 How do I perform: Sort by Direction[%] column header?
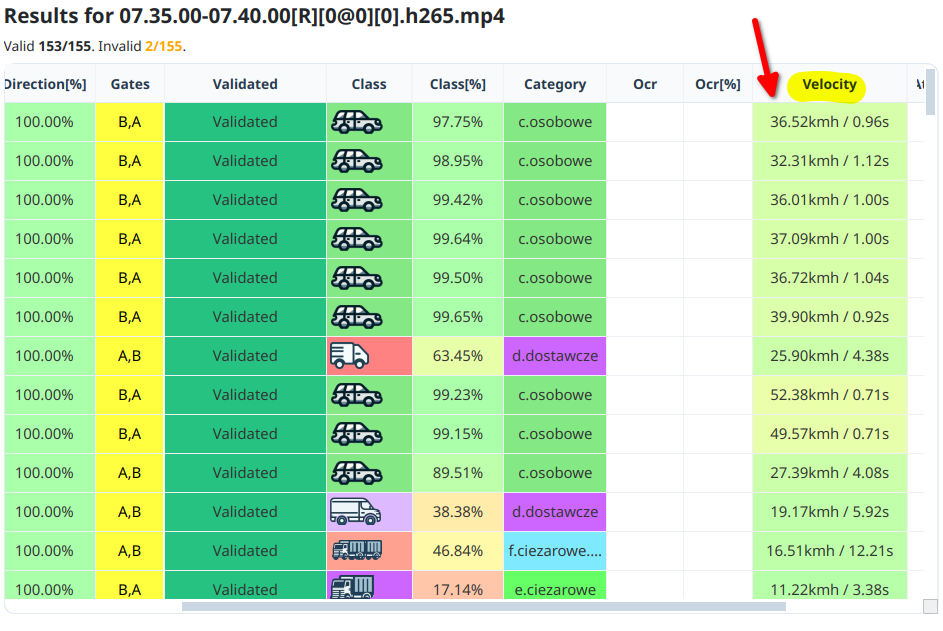coord(46,84)
